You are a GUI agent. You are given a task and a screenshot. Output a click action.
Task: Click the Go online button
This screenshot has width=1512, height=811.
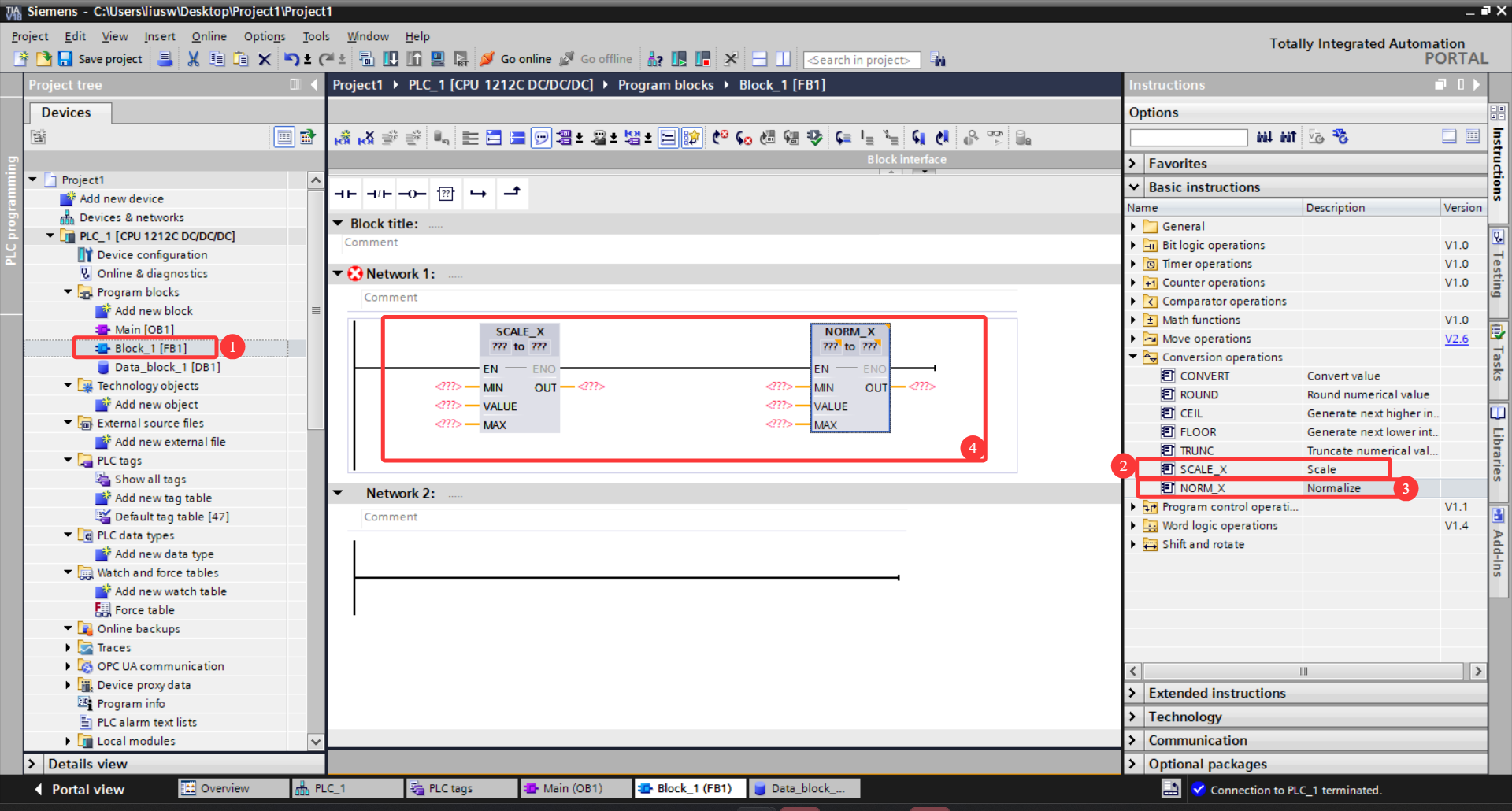pyautogui.click(x=516, y=59)
